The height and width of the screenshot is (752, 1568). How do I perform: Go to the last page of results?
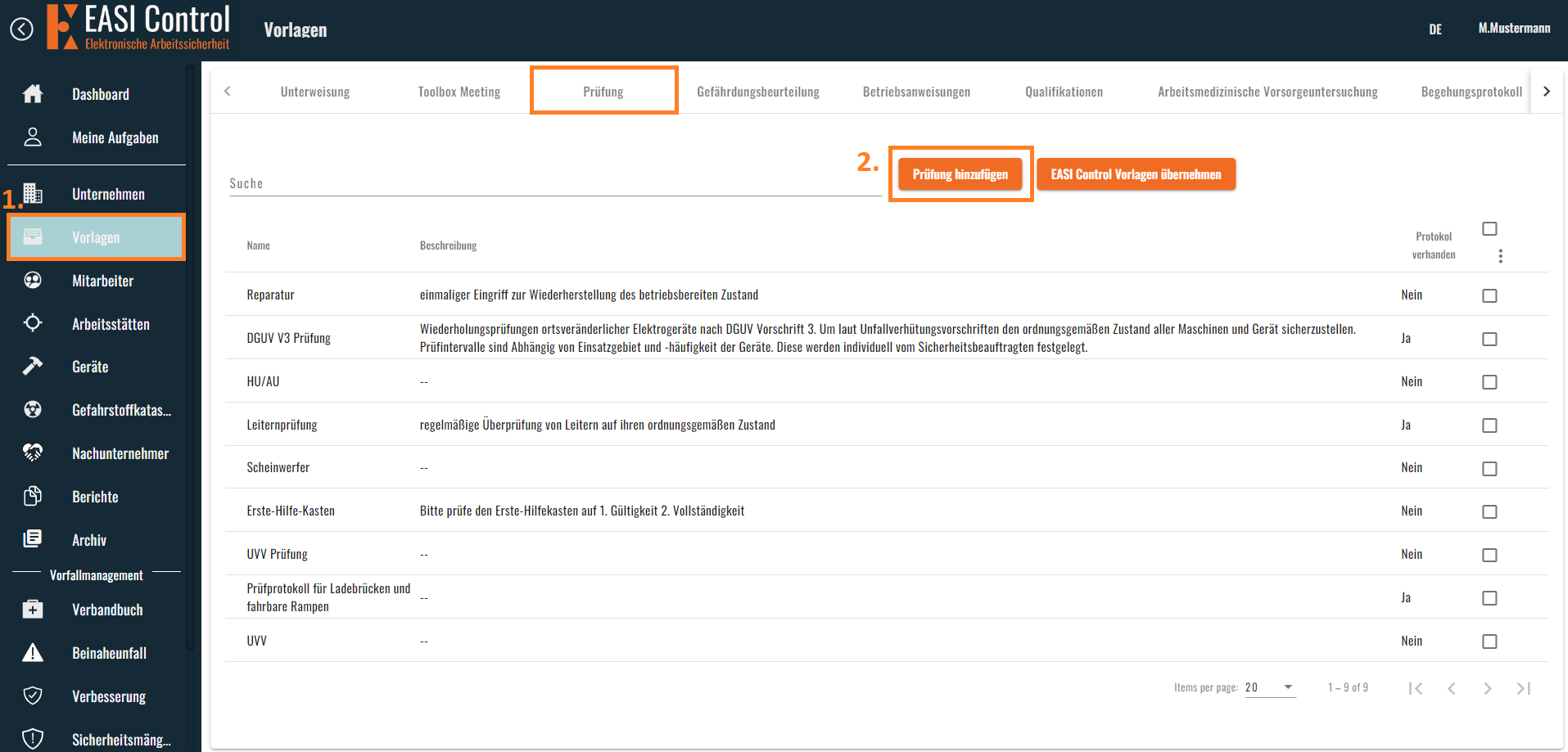coord(1523,688)
